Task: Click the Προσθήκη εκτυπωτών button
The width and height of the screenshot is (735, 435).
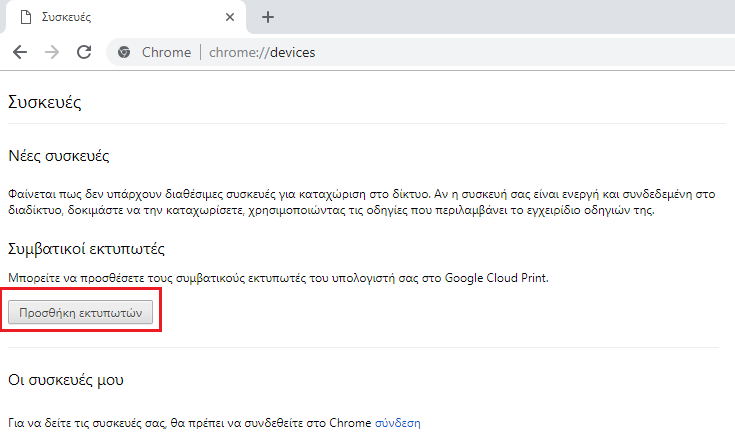Action: (x=81, y=312)
